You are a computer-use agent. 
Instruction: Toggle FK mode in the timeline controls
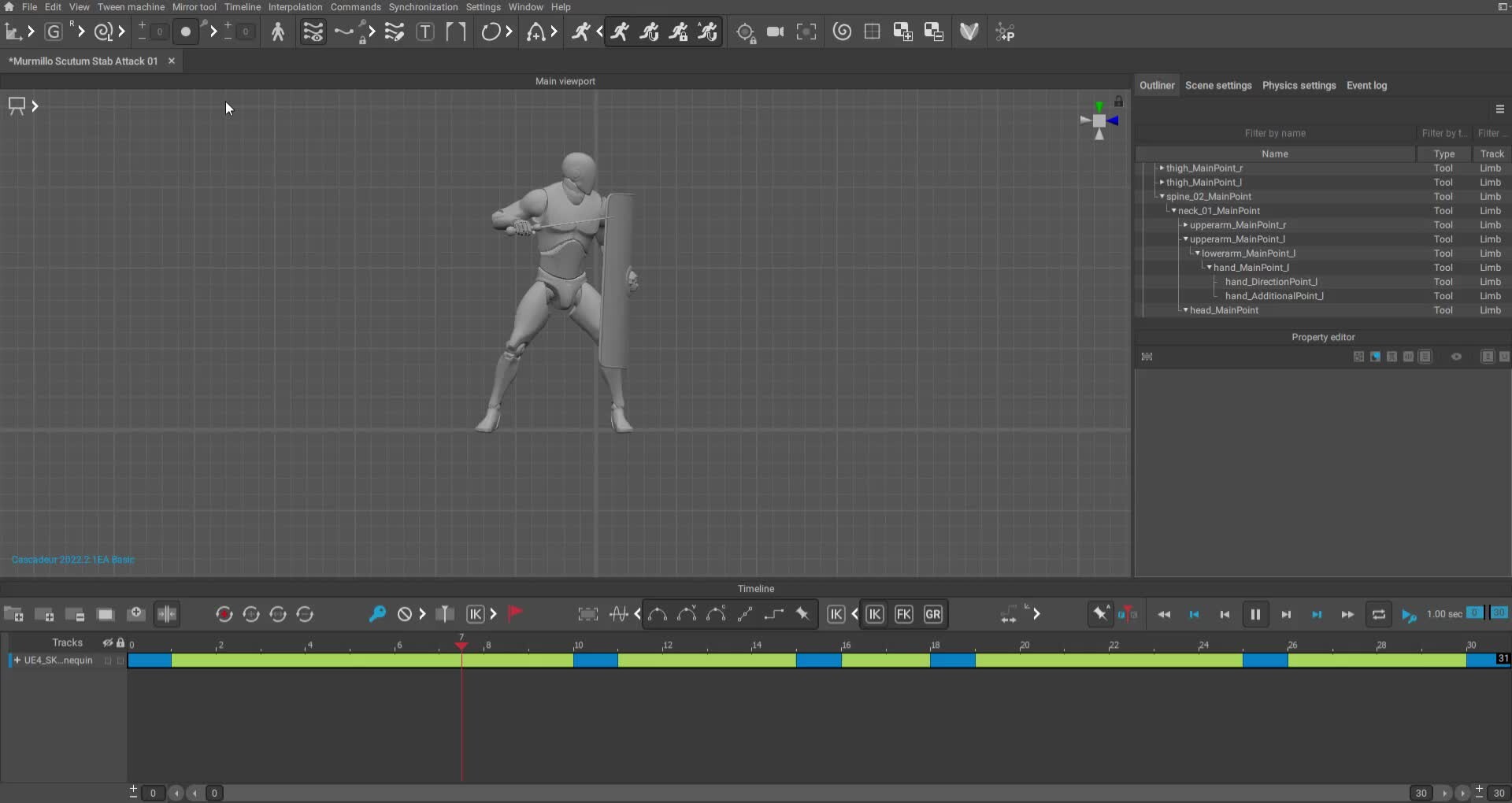coord(904,615)
